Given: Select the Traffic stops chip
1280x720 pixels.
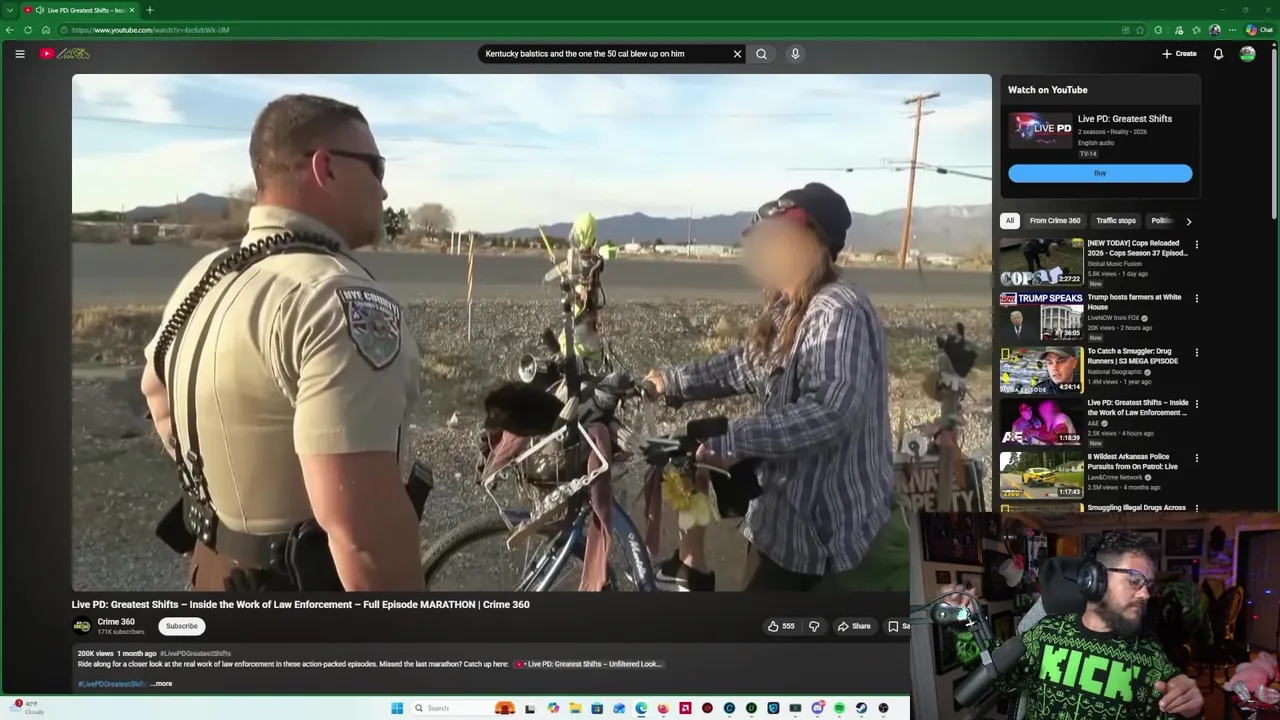Looking at the screenshot, I should (1116, 221).
